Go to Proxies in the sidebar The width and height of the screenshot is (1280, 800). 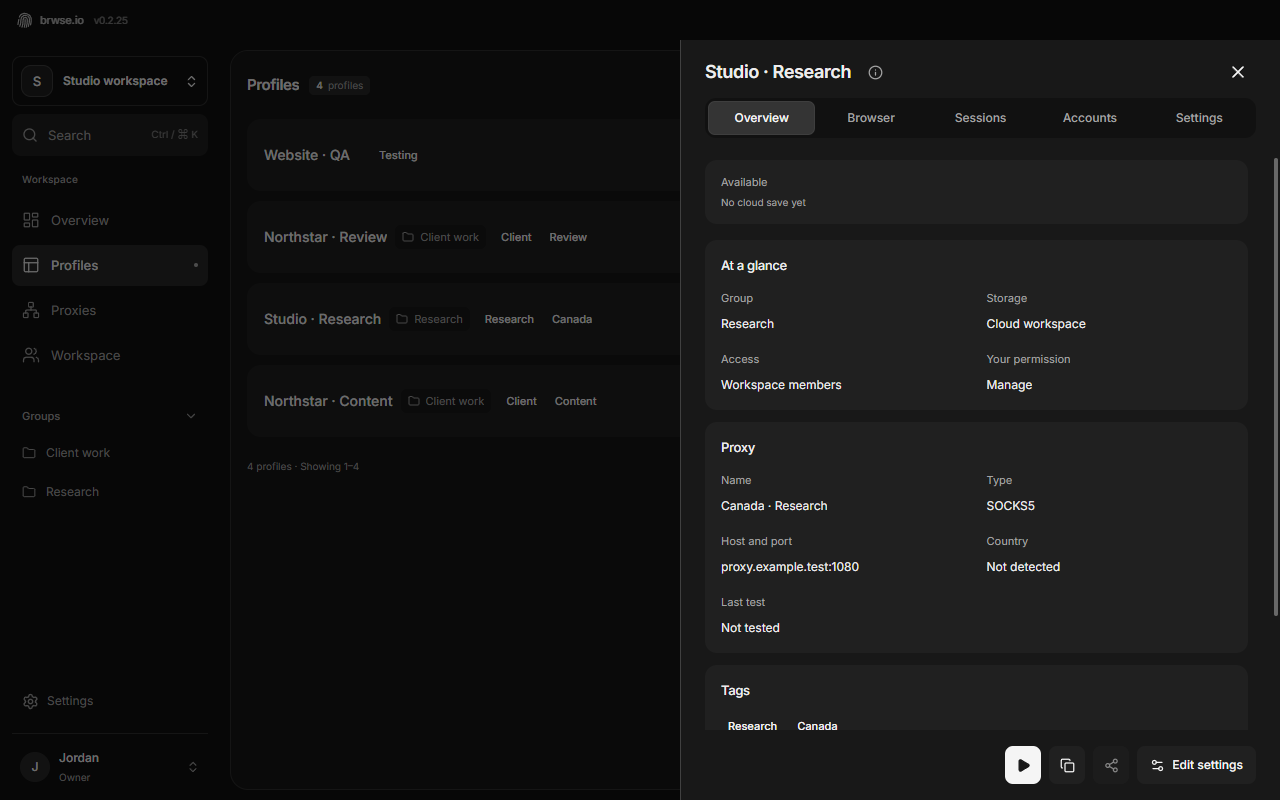click(110, 310)
